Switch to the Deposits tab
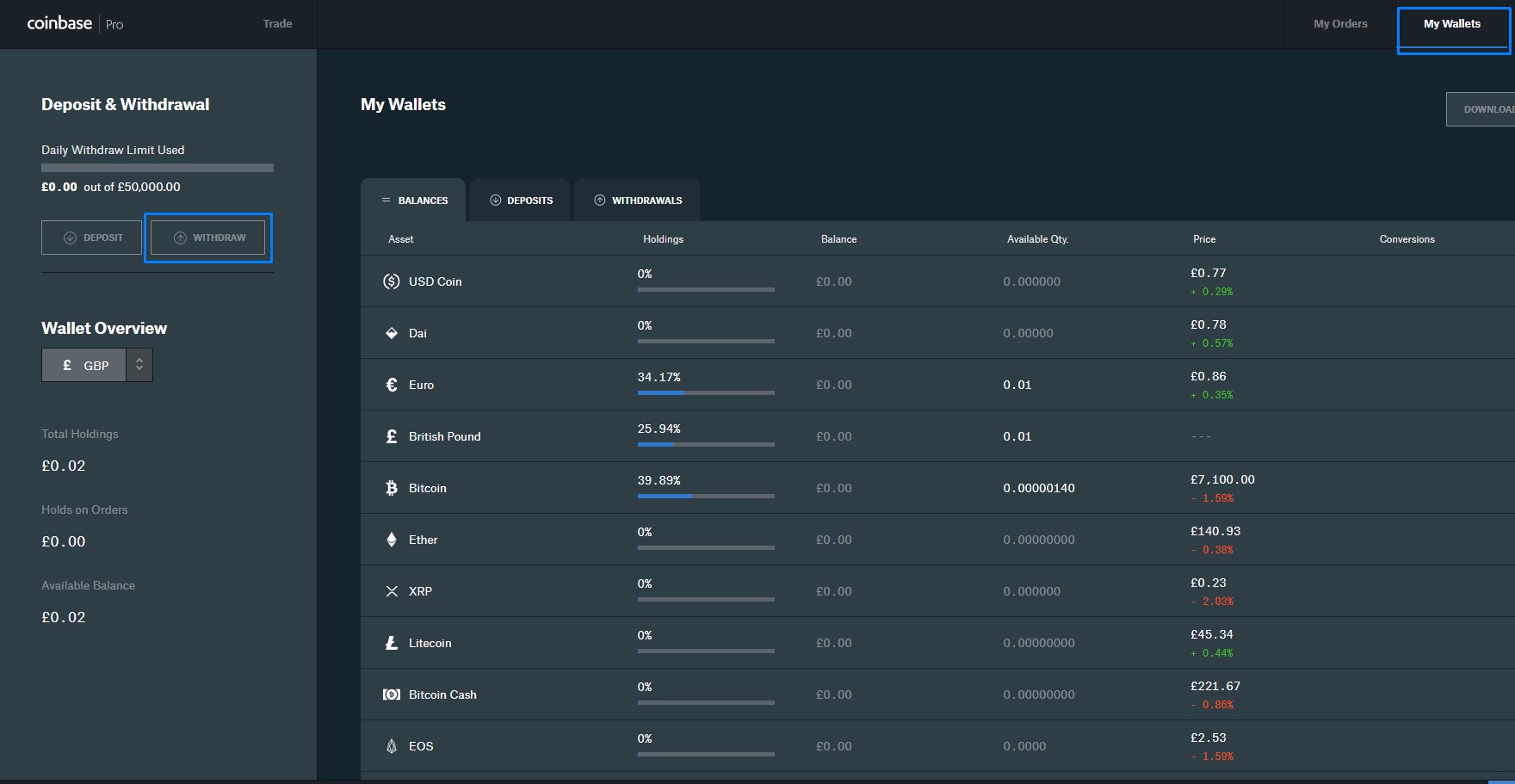Image resolution: width=1515 pixels, height=784 pixels. tap(521, 200)
